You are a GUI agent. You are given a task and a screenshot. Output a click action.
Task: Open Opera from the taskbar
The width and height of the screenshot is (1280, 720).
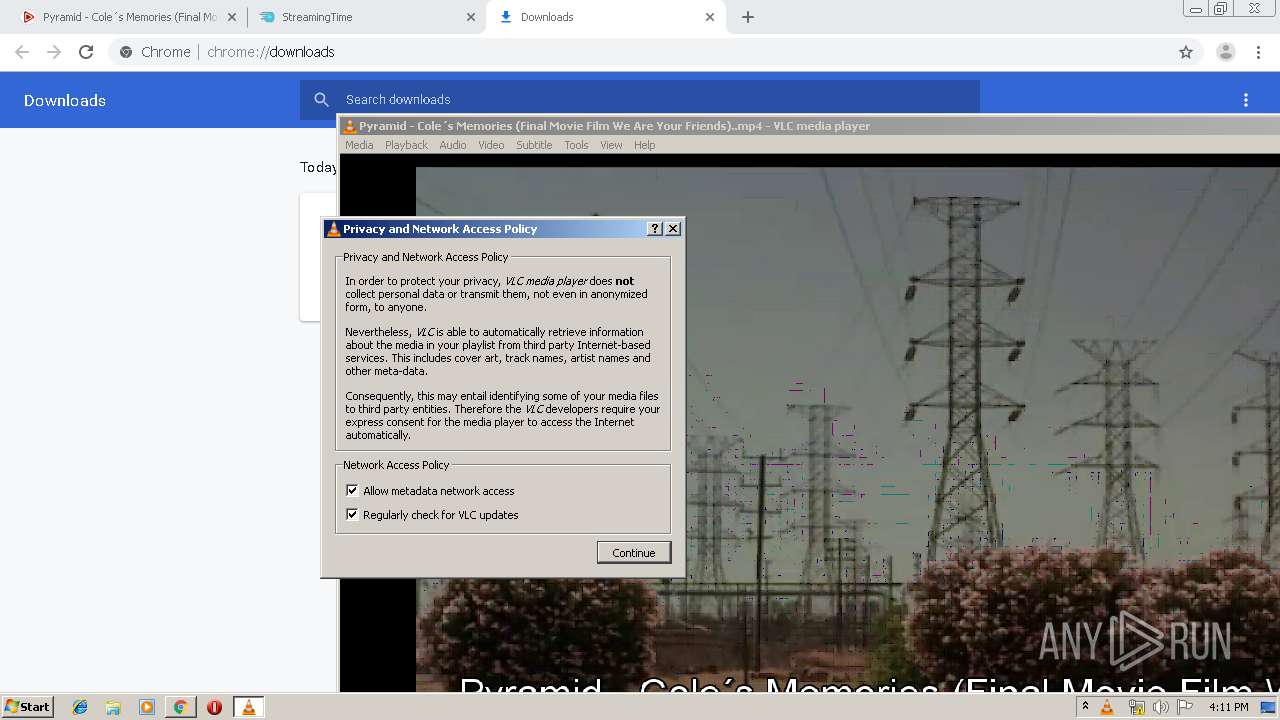[214, 707]
